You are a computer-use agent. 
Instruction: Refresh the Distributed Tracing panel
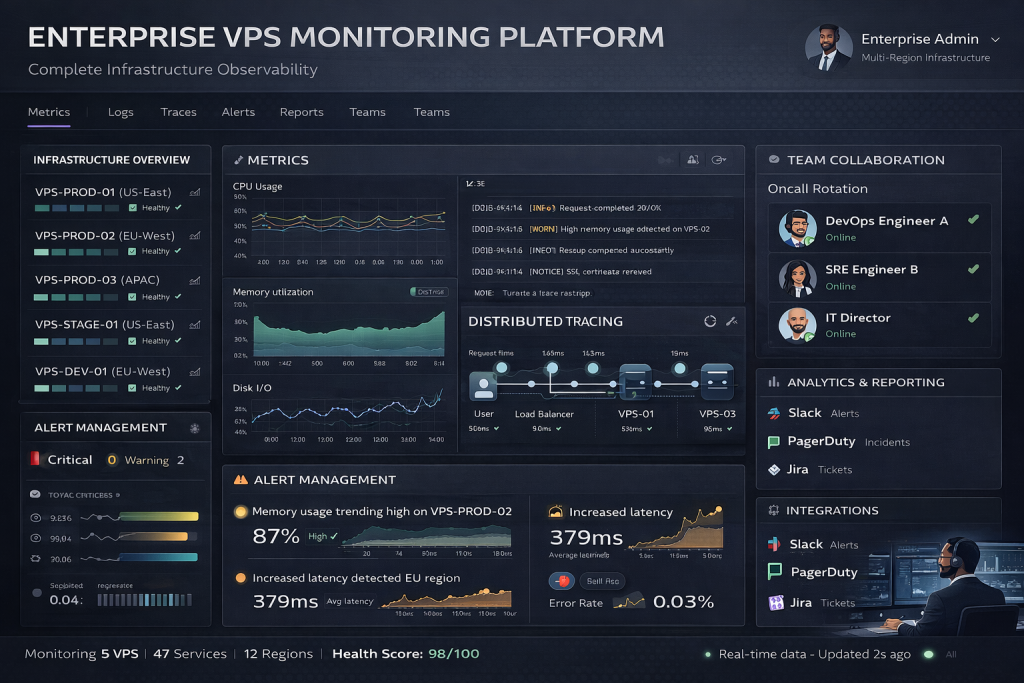[x=710, y=321]
